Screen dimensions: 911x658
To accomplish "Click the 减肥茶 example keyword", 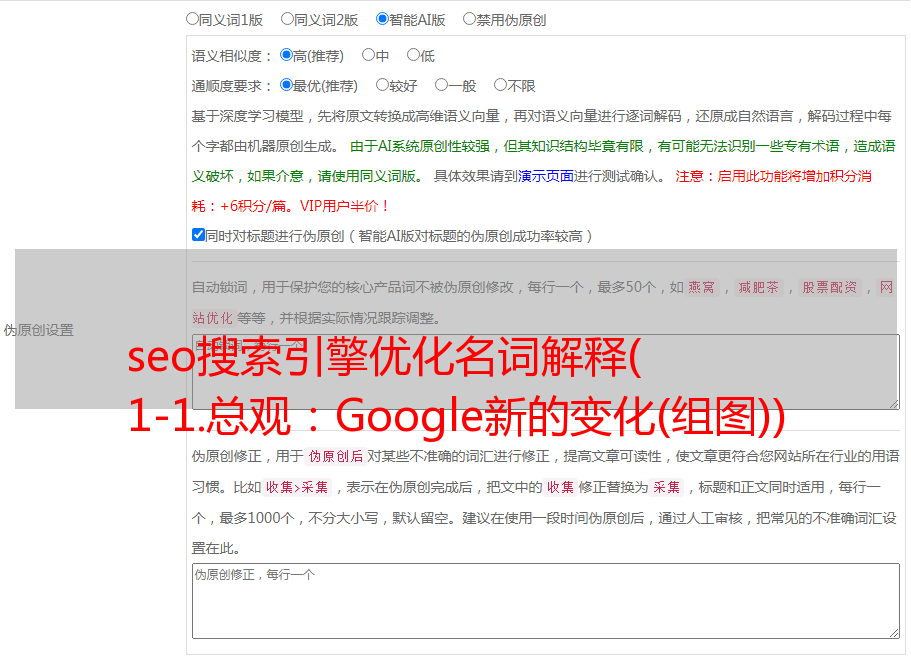I will [758, 287].
